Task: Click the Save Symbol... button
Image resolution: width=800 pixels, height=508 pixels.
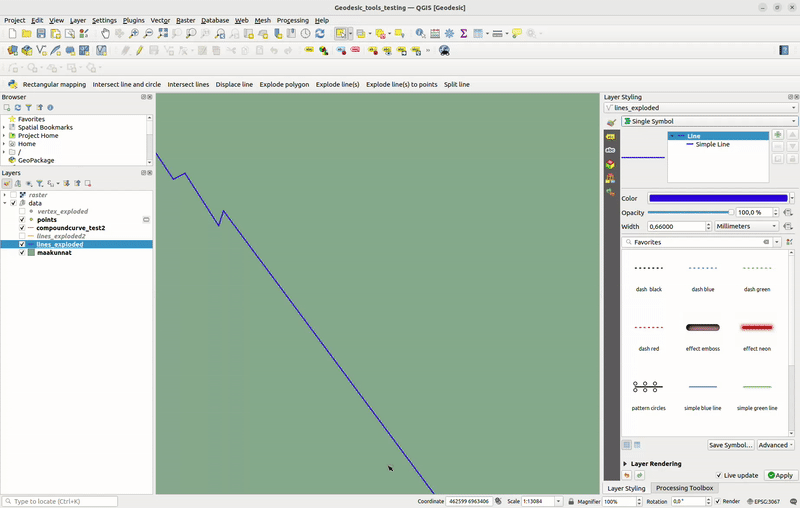Action: tap(731, 445)
